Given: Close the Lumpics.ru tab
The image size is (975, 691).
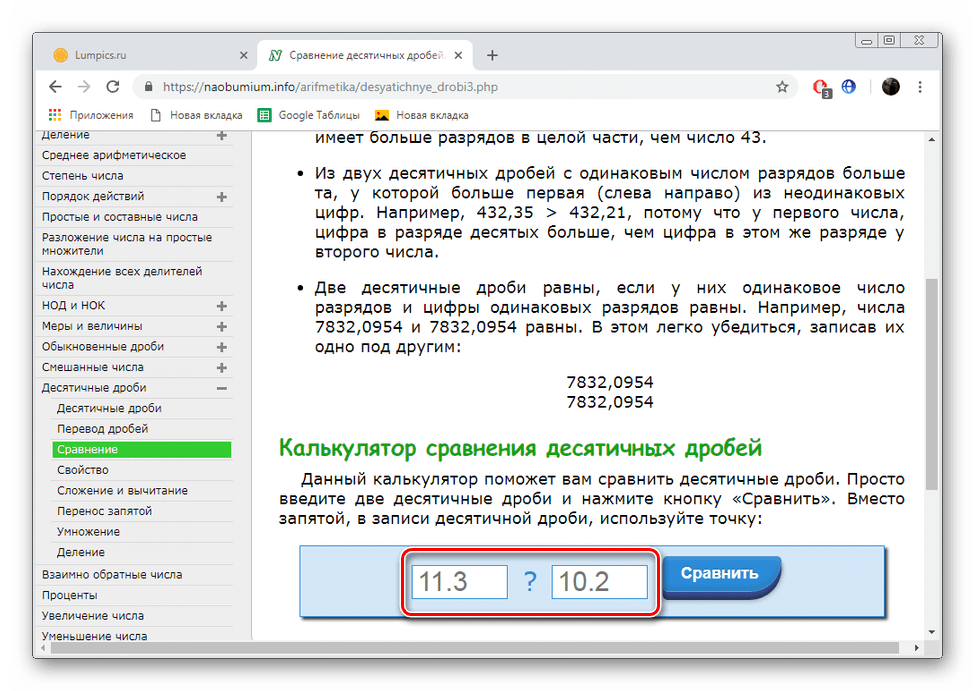Looking at the screenshot, I should (x=243, y=55).
